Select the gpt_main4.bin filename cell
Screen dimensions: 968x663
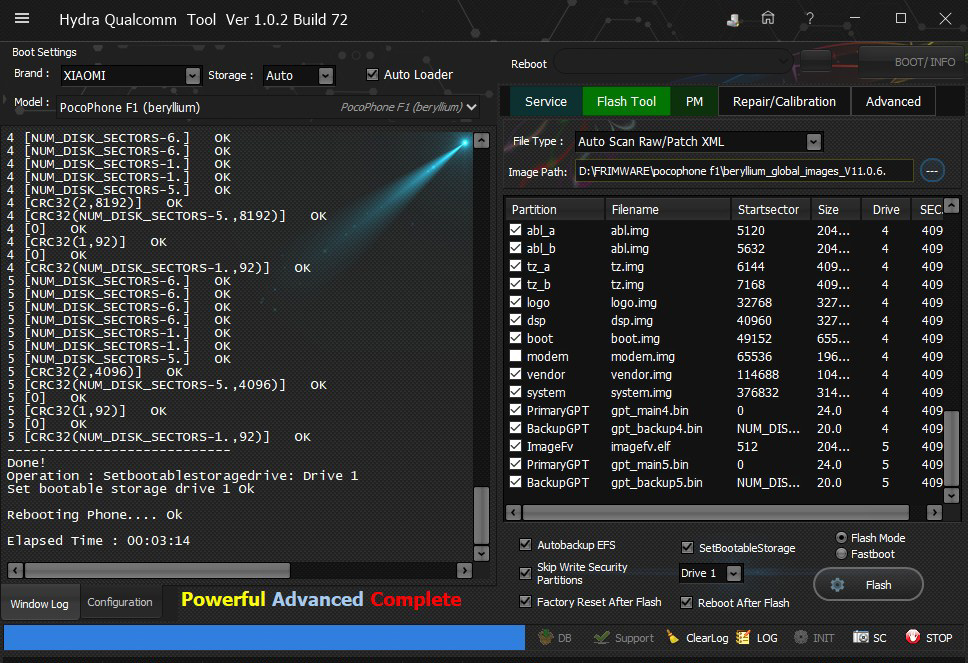click(649, 410)
